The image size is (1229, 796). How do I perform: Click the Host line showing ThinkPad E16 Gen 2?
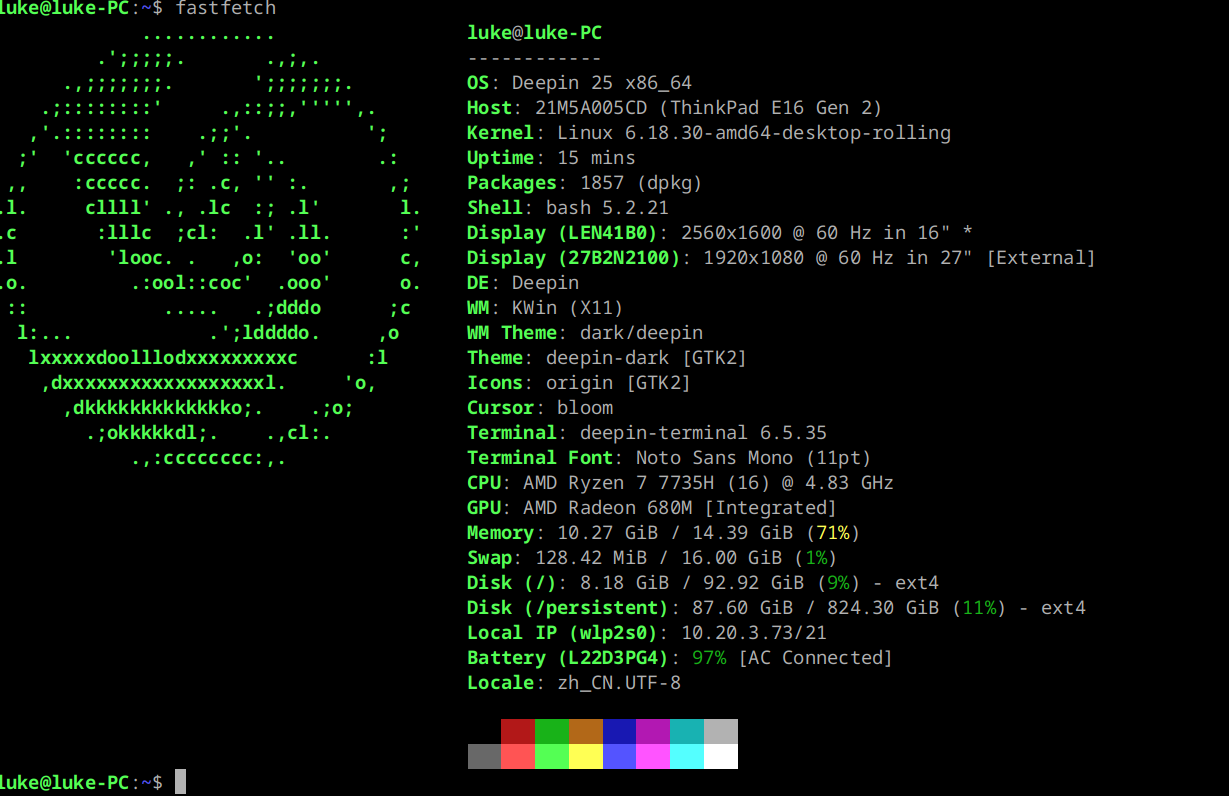click(675, 108)
